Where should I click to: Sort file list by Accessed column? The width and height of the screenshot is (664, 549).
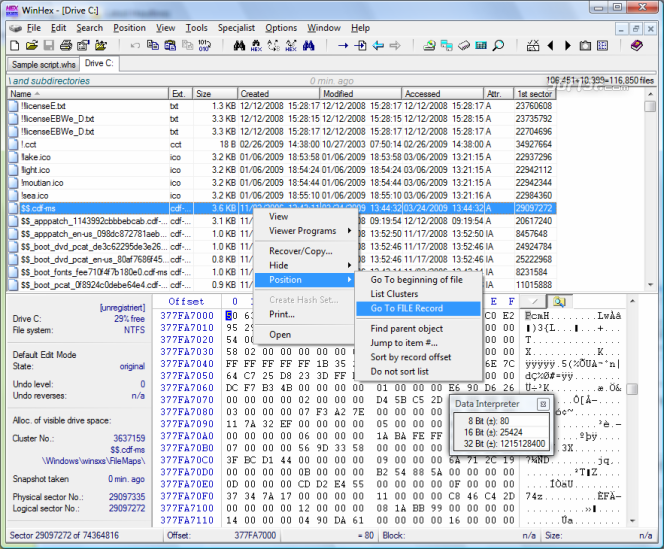click(x=443, y=94)
